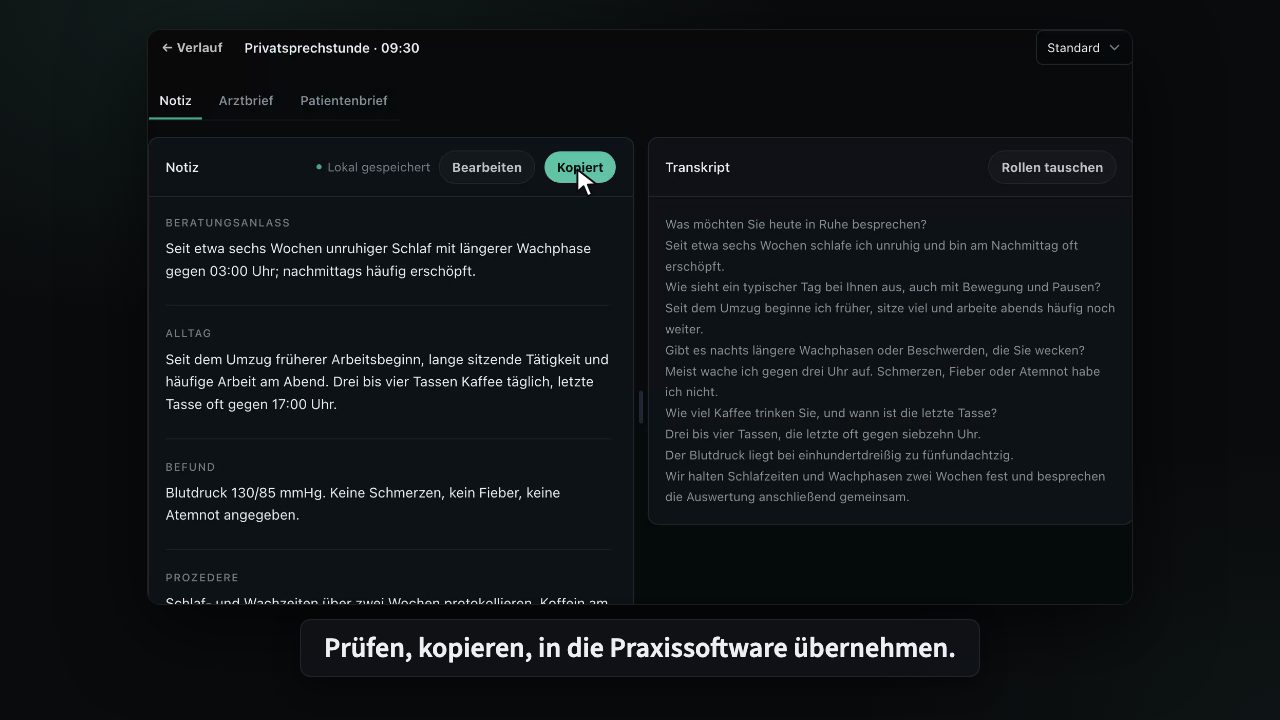Click note text 'Seit etwa sechs Wochen unruhiger Schlaf'
Image resolution: width=1280 pixels, height=720 pixels.
pyautogui.click(x=378, y=260)
